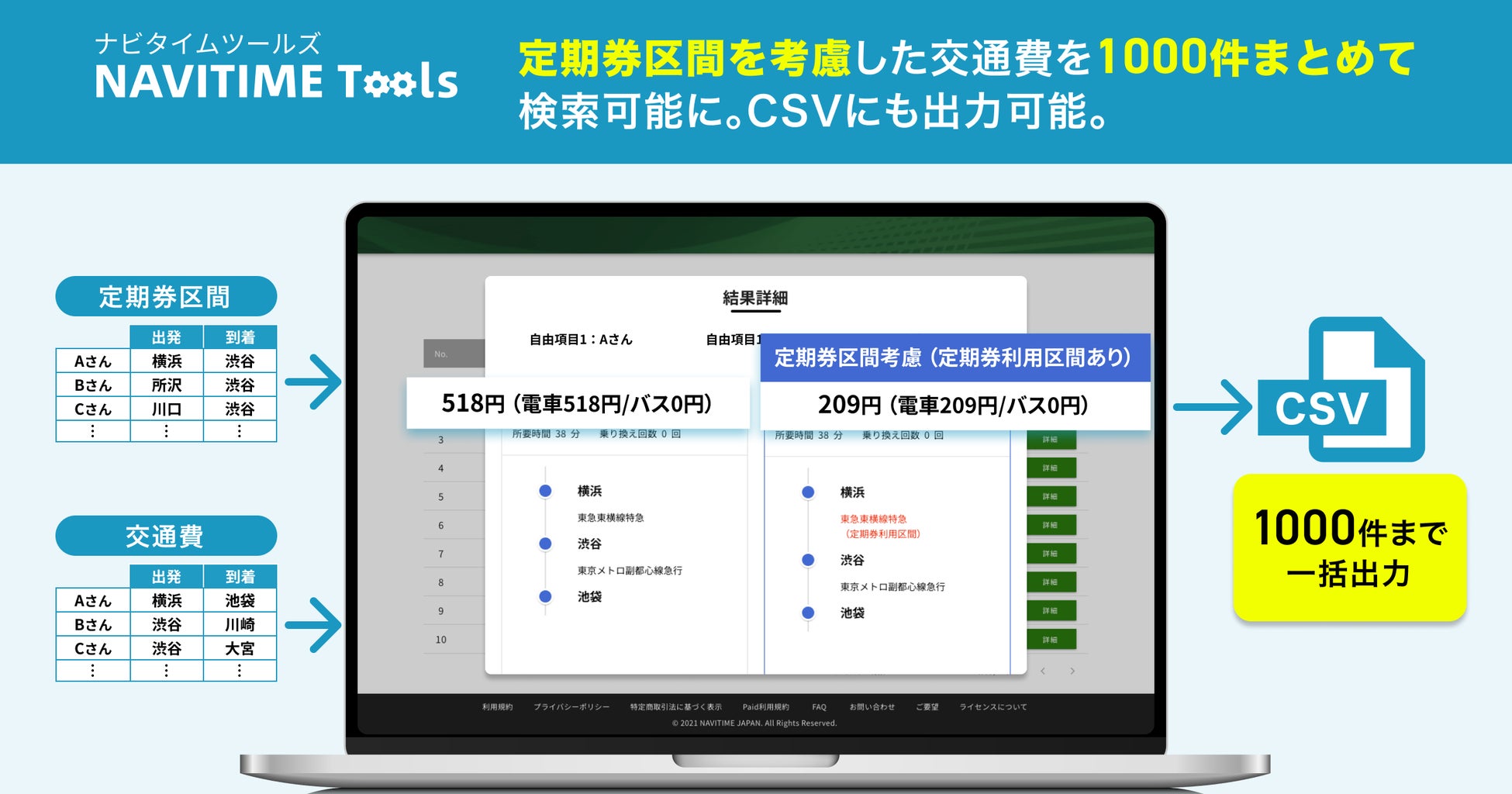Click the © 2021 NAVITIME JAPAN copyright text
The height and width of the screenshot is (794, 1512).
coord(754,723)
